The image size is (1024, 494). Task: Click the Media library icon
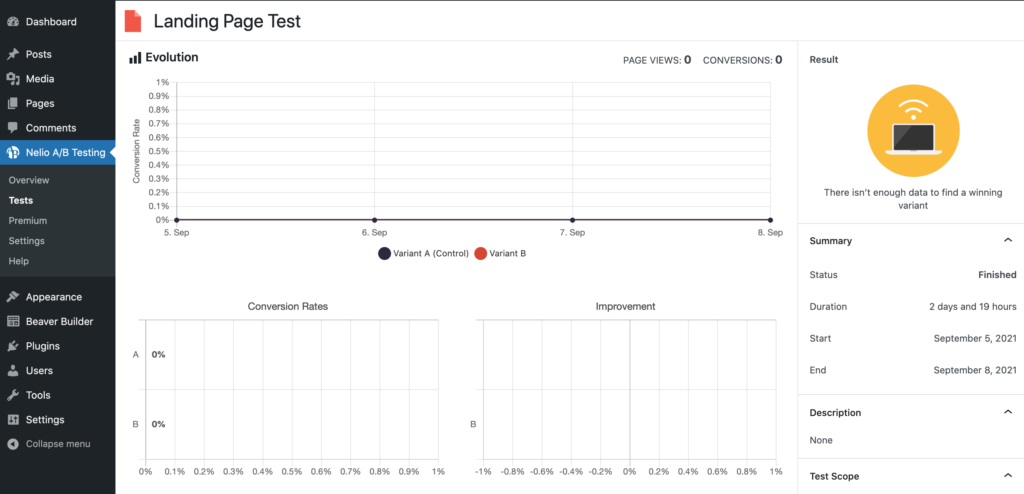(12, 79)
